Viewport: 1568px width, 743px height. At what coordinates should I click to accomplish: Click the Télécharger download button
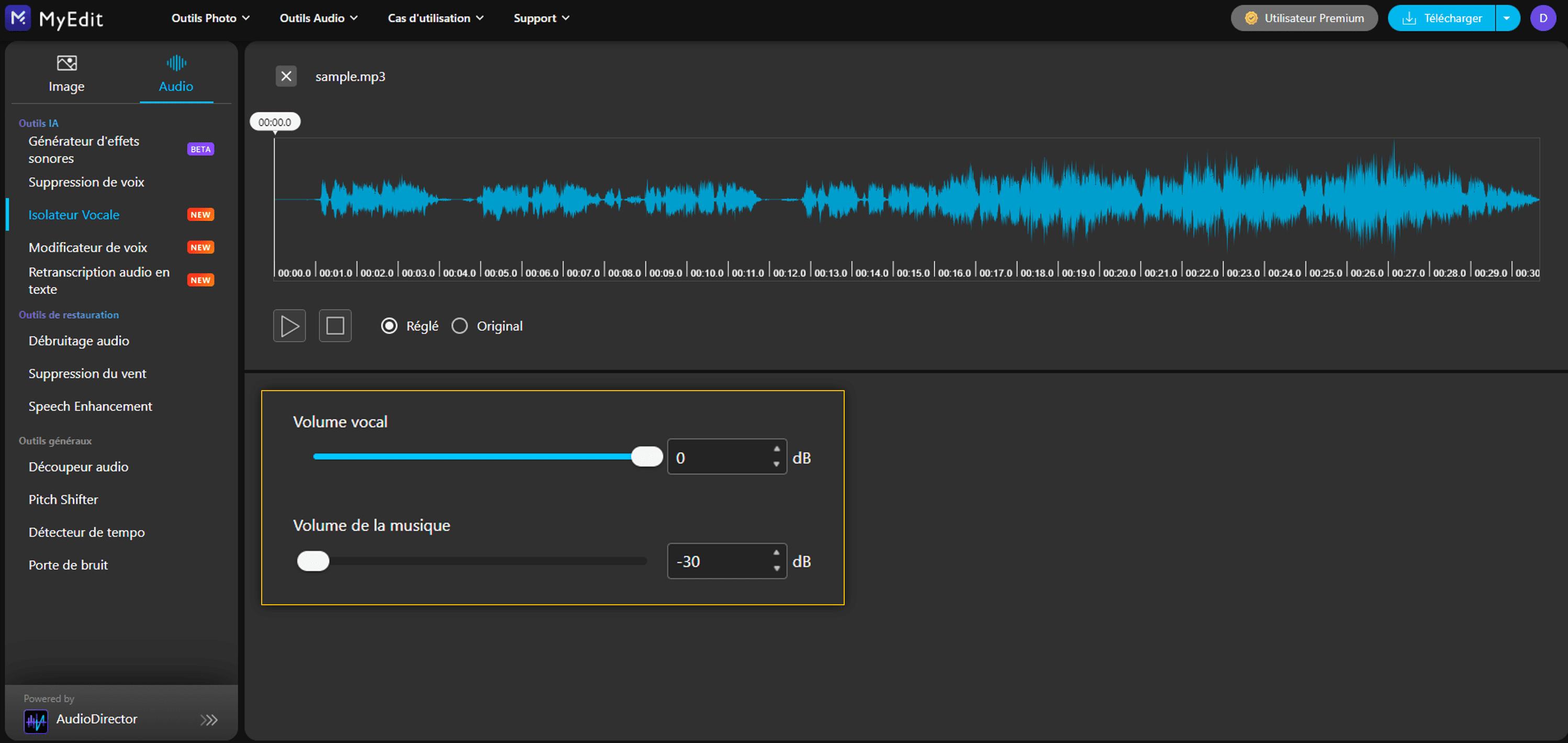click(x=1441, y=18)
